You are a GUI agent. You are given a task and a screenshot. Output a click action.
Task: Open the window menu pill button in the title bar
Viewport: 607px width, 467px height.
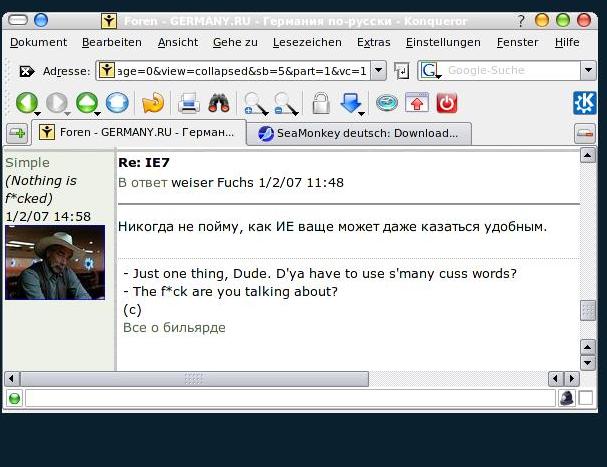point(18,20)
